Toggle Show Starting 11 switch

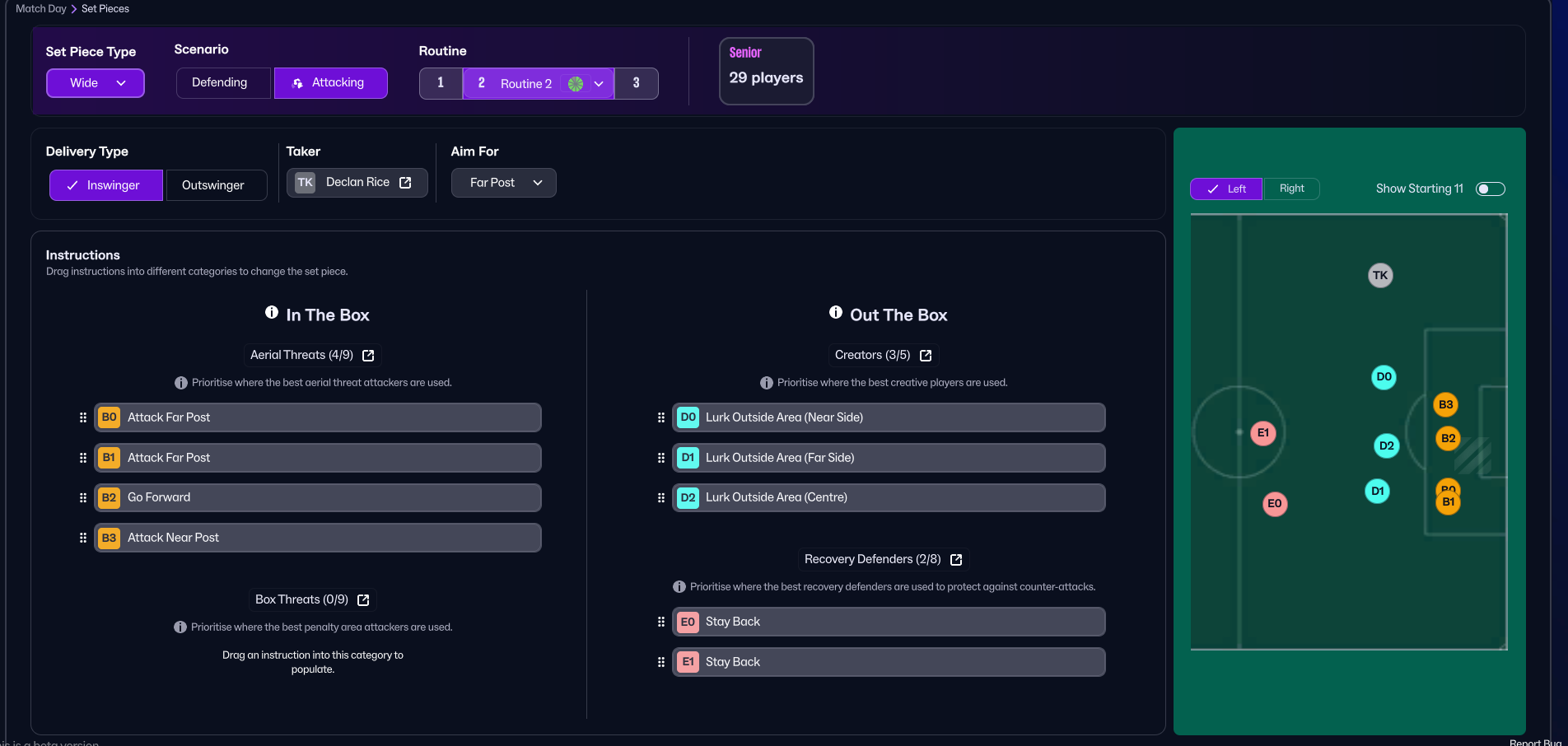[x=1490, y=189]
